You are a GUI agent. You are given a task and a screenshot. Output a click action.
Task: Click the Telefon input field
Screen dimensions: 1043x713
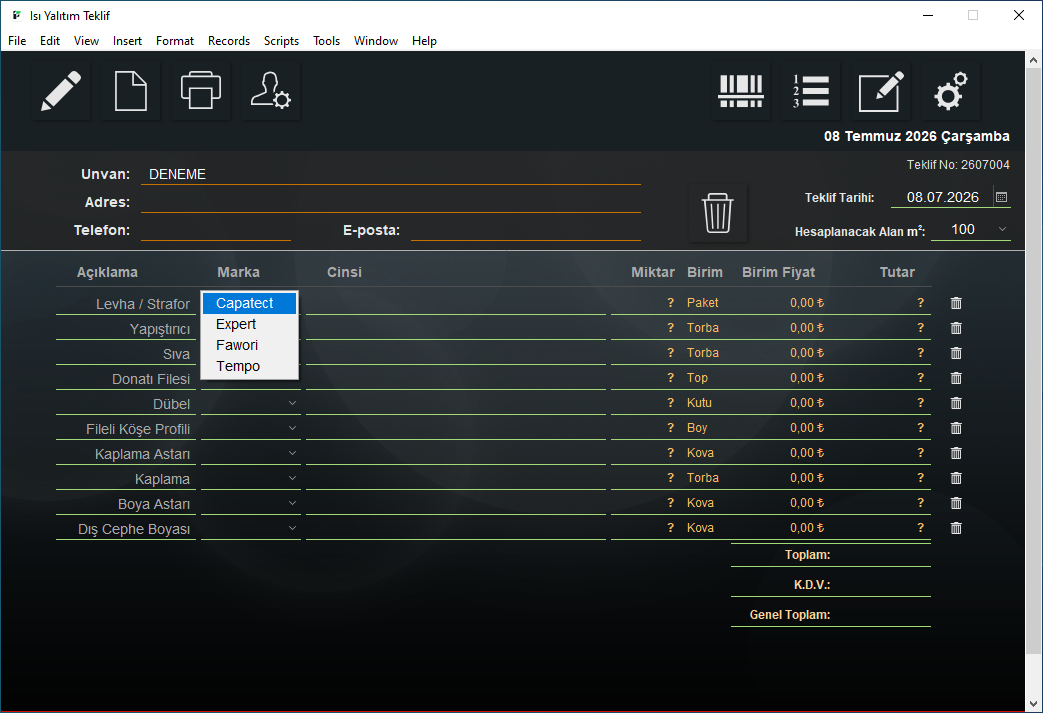click(216, 230)
